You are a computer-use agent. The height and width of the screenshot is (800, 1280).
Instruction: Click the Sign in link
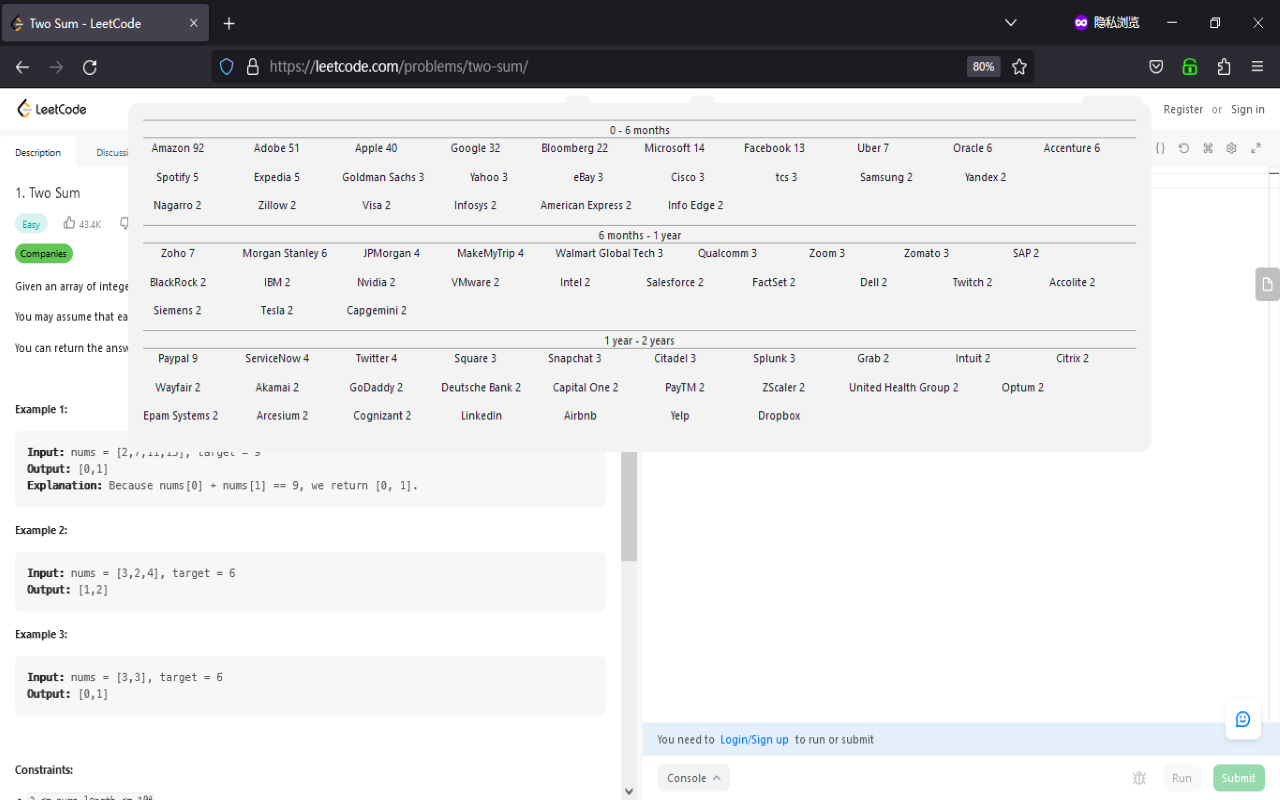(1248, 110)
